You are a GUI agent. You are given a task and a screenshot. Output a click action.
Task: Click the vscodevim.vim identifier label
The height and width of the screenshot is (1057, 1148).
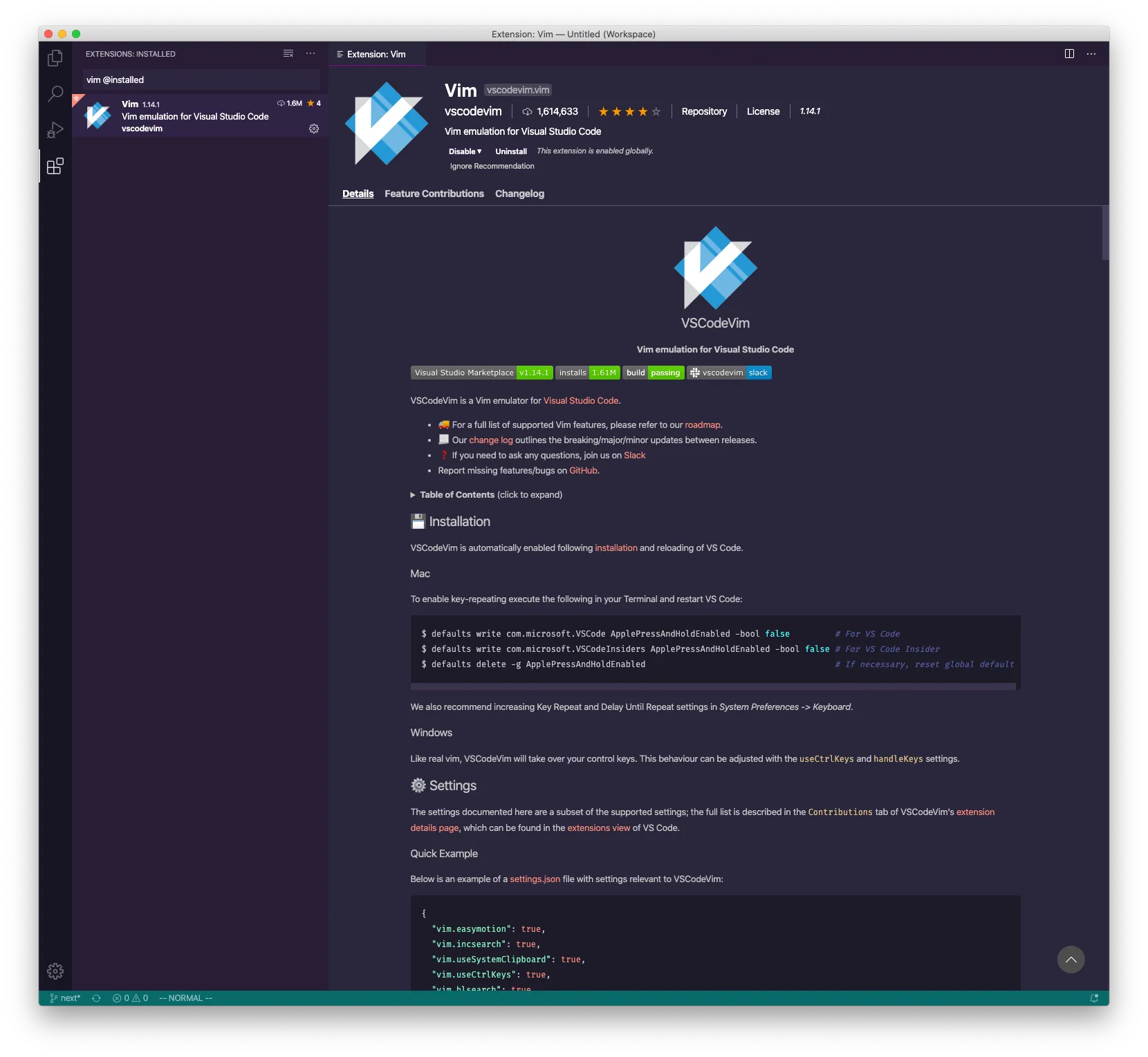[x=518, y=90]
